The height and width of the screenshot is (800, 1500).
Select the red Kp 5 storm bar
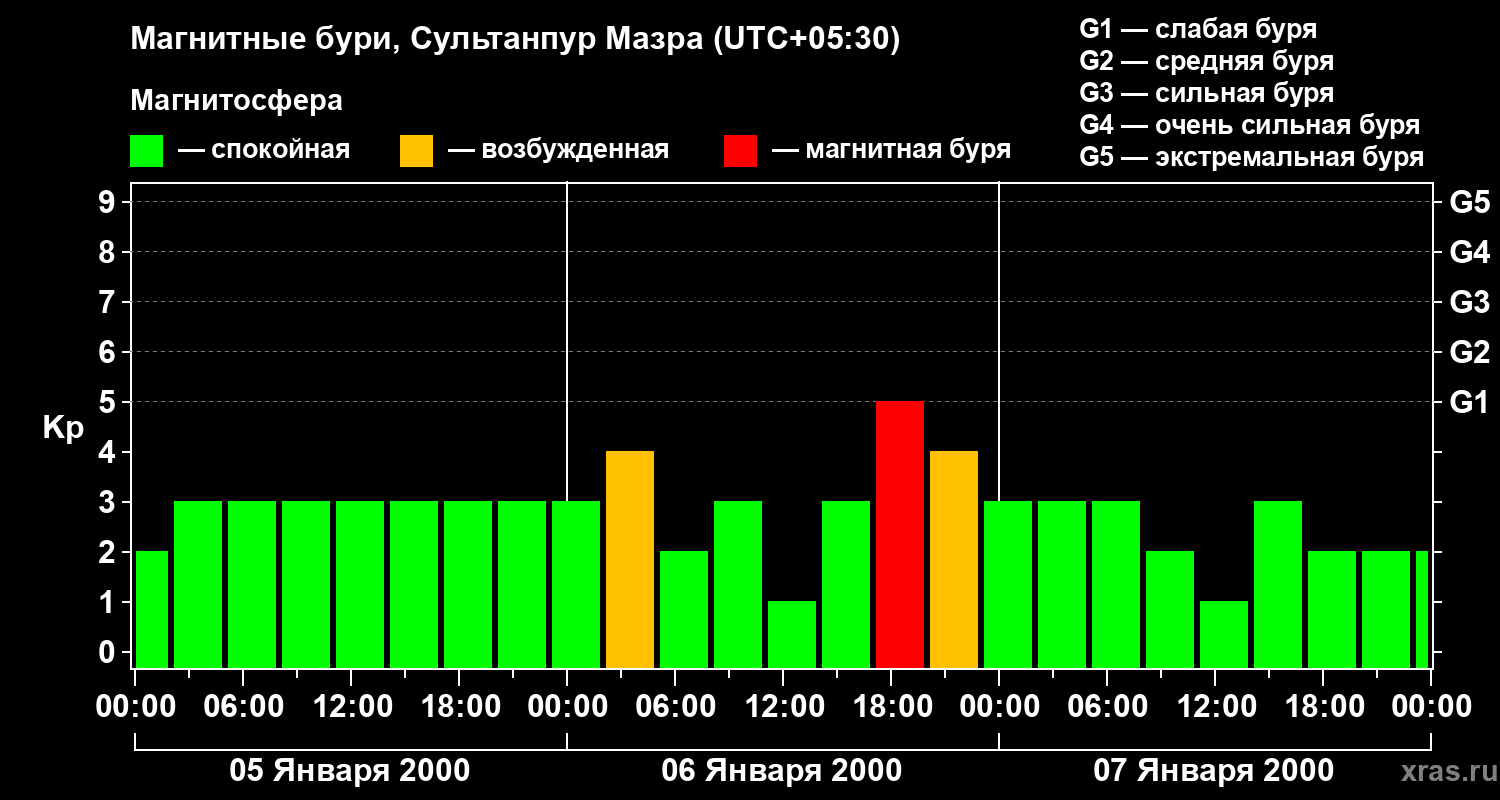pos(900,535)
